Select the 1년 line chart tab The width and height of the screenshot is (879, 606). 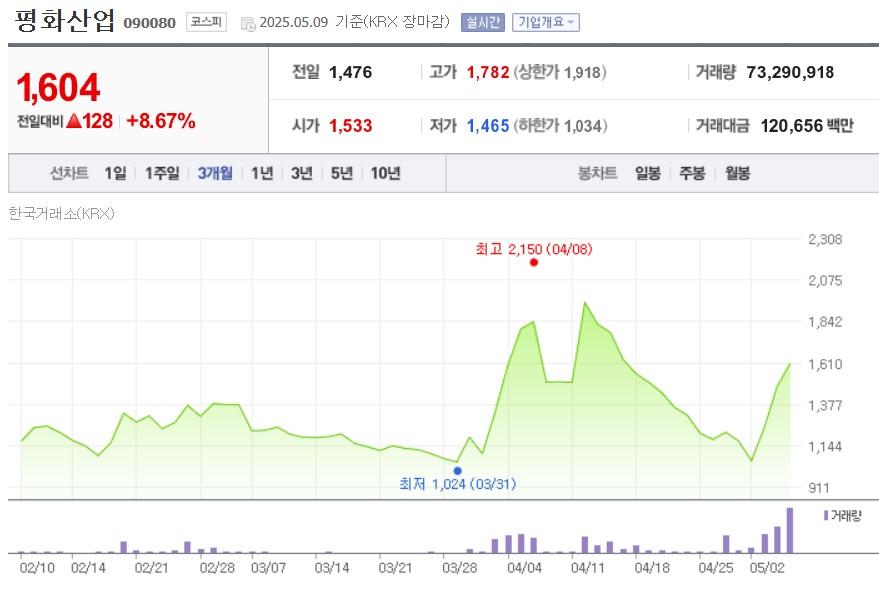[262, 173]
